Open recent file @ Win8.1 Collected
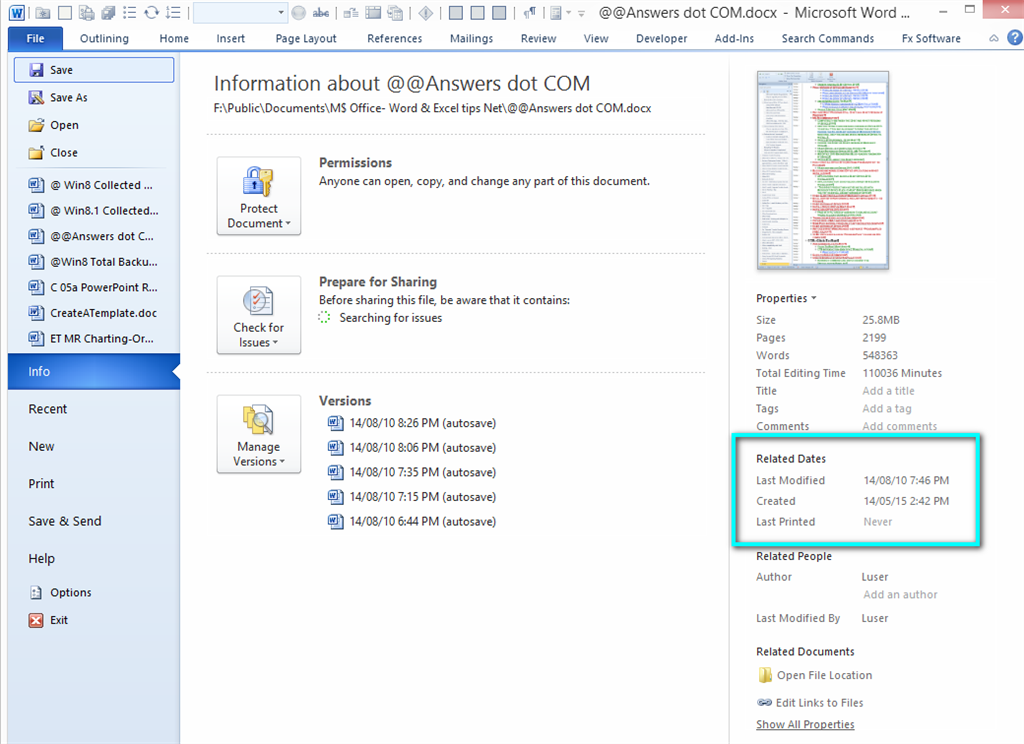The width and height of the screenshot is (1024, 744). click(x=94, y=210)
